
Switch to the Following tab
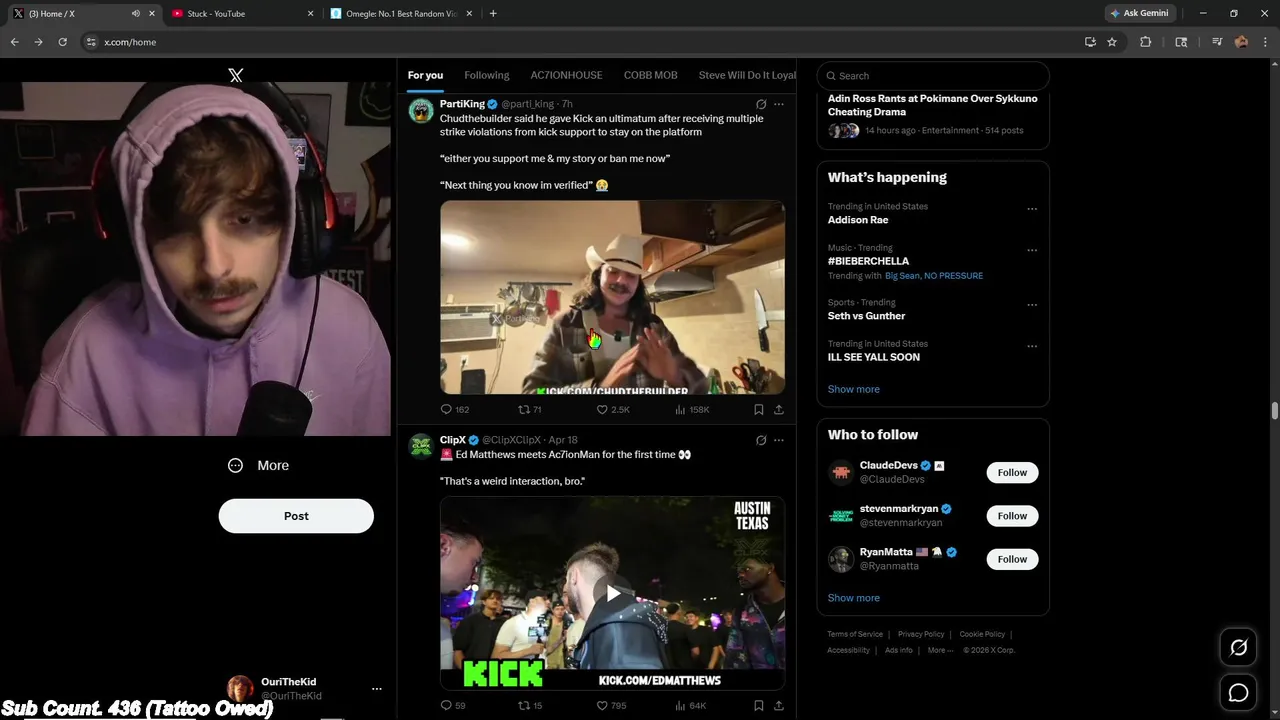[x=487, y=75]
